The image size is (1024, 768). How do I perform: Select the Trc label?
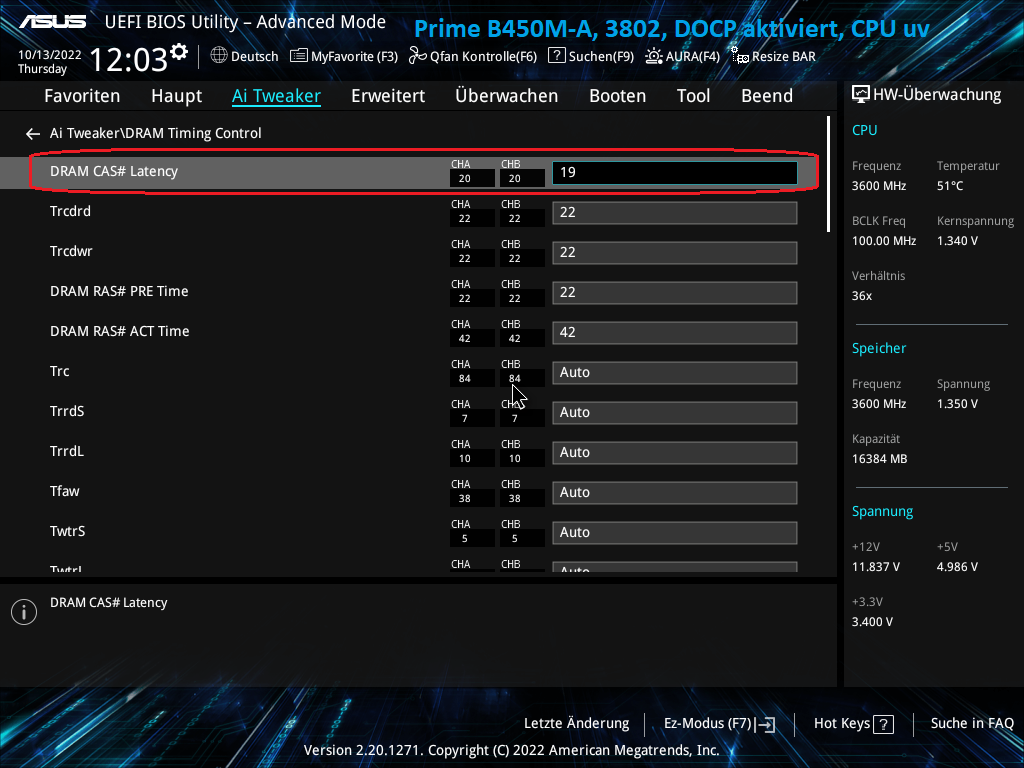tap(59, 372)
